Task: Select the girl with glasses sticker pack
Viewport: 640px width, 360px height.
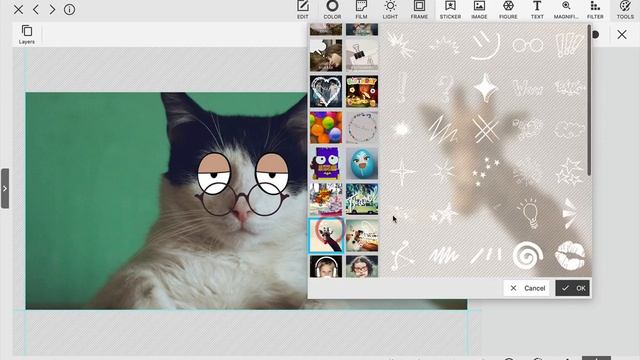Action: tap(362, 267)
